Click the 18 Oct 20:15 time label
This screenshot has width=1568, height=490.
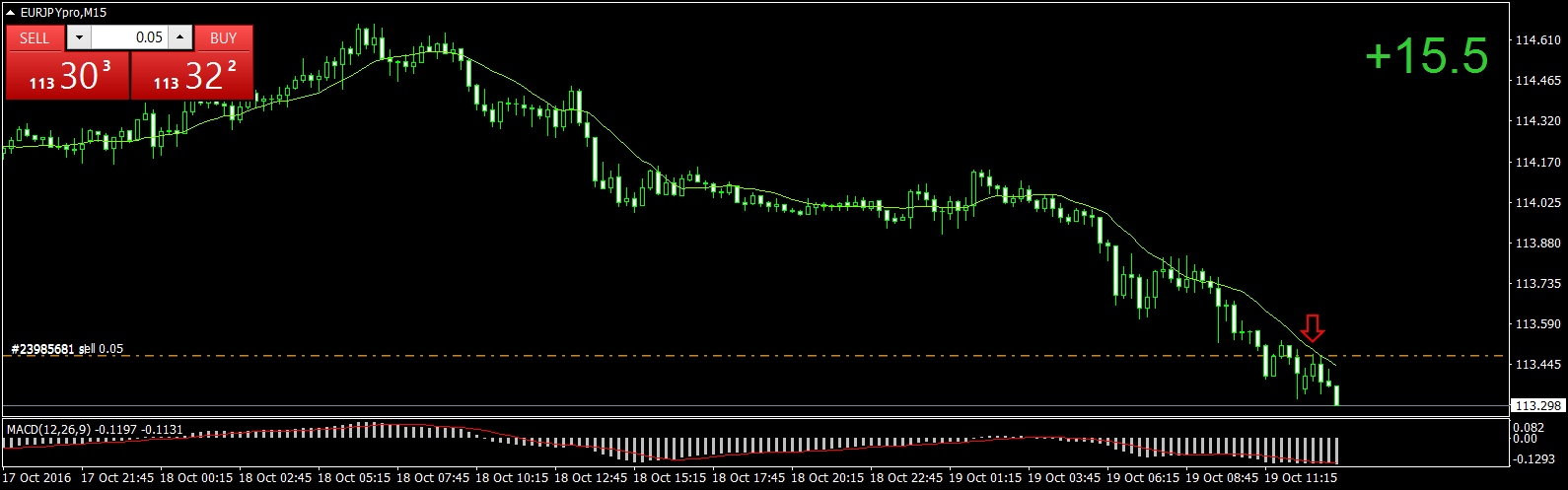pos(827,478)
